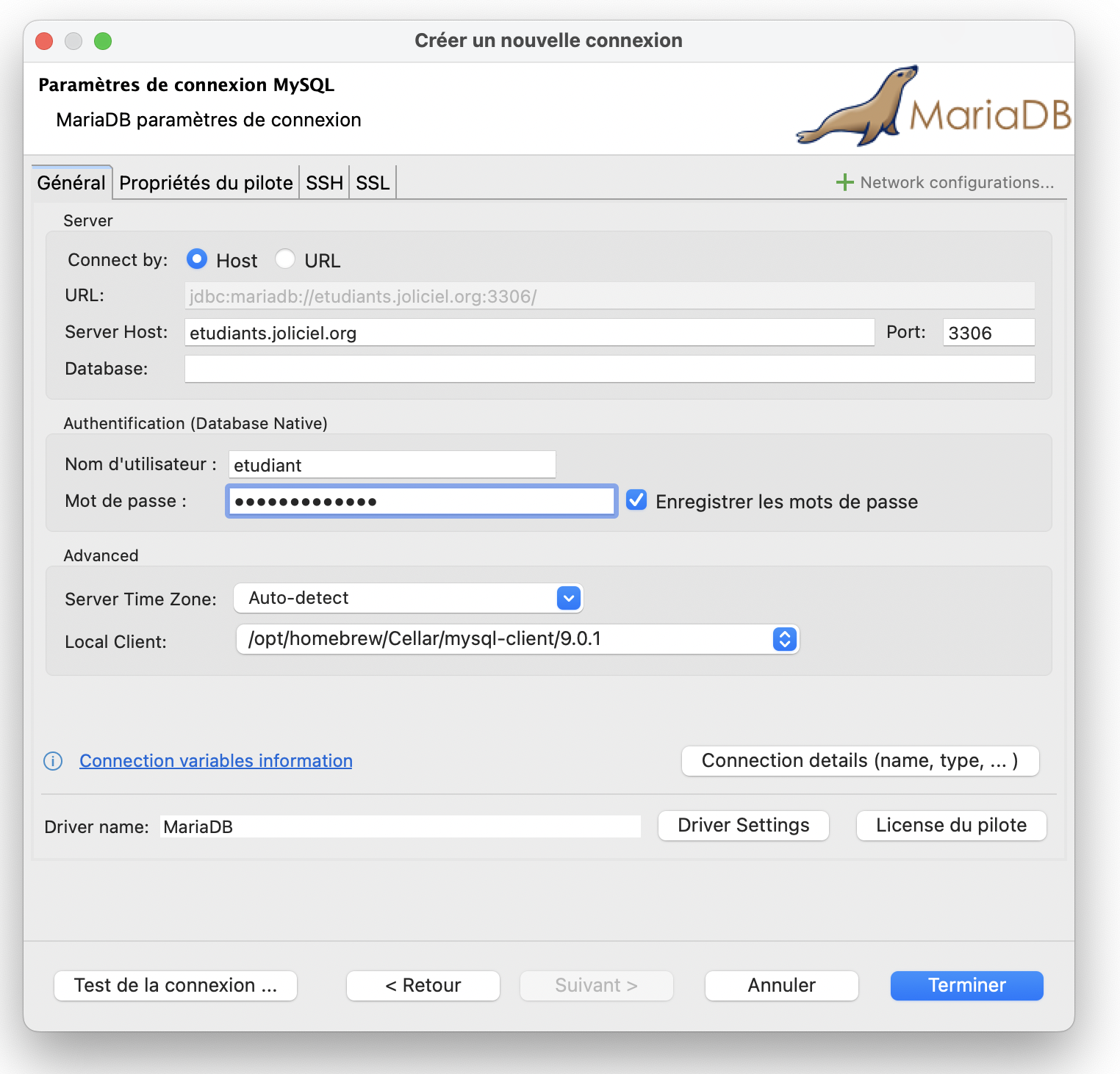Uncheck Enregistrer les mots de passe
This screenshot has width=1120, height=1074.
tap(636, 501)
